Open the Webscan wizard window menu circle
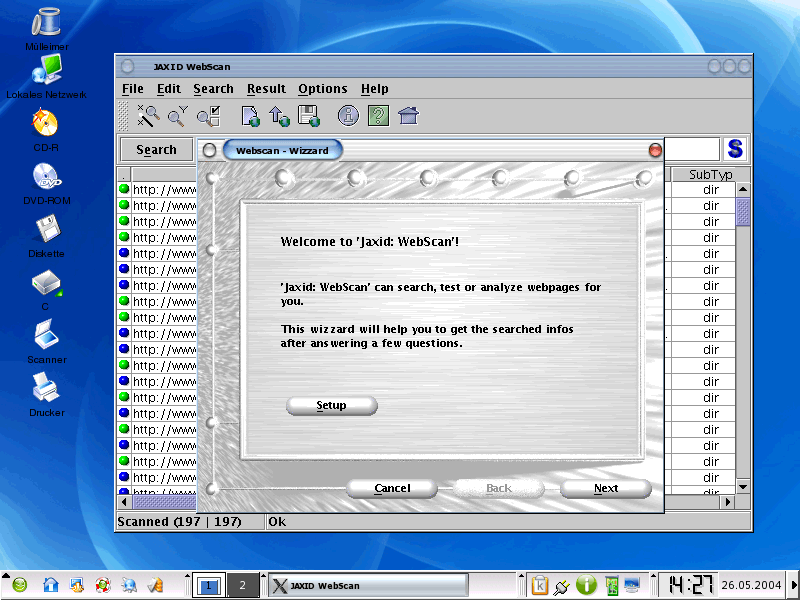The height and width of the screenshot is (600, 800). pos(209,150)
